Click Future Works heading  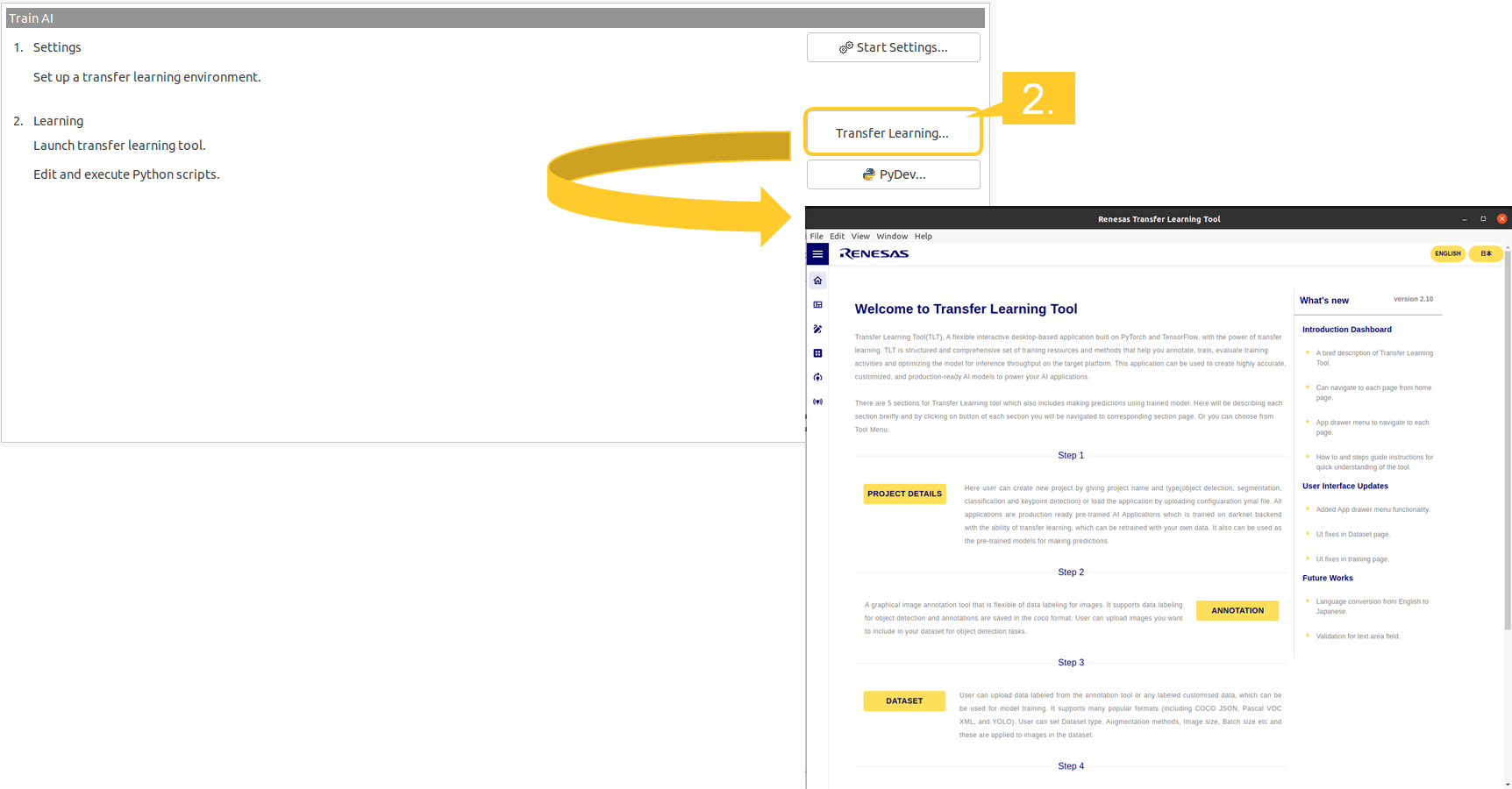click(x=1327, y=578)
